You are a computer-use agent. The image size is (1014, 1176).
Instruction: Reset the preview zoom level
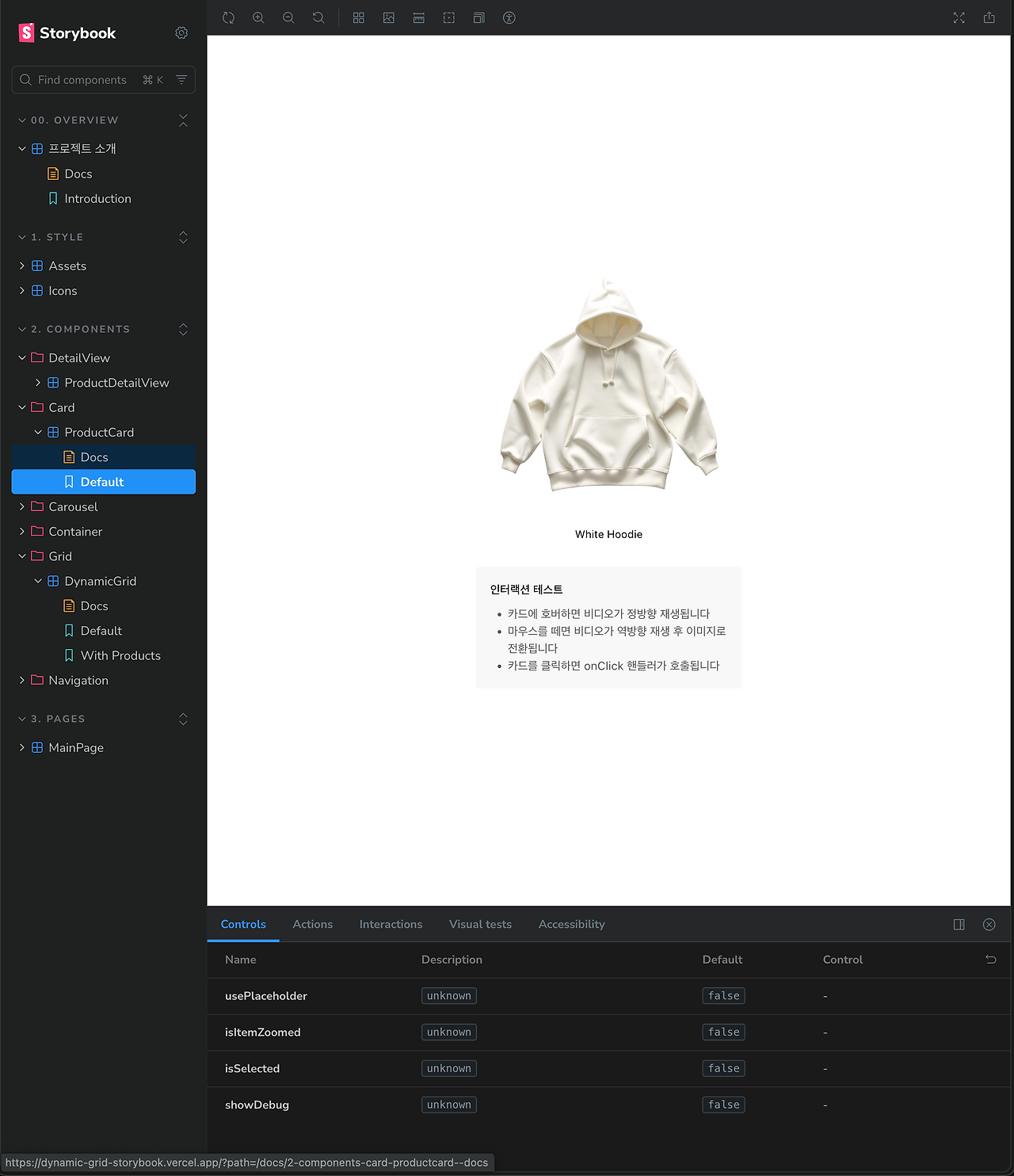(x=318, y=17)
